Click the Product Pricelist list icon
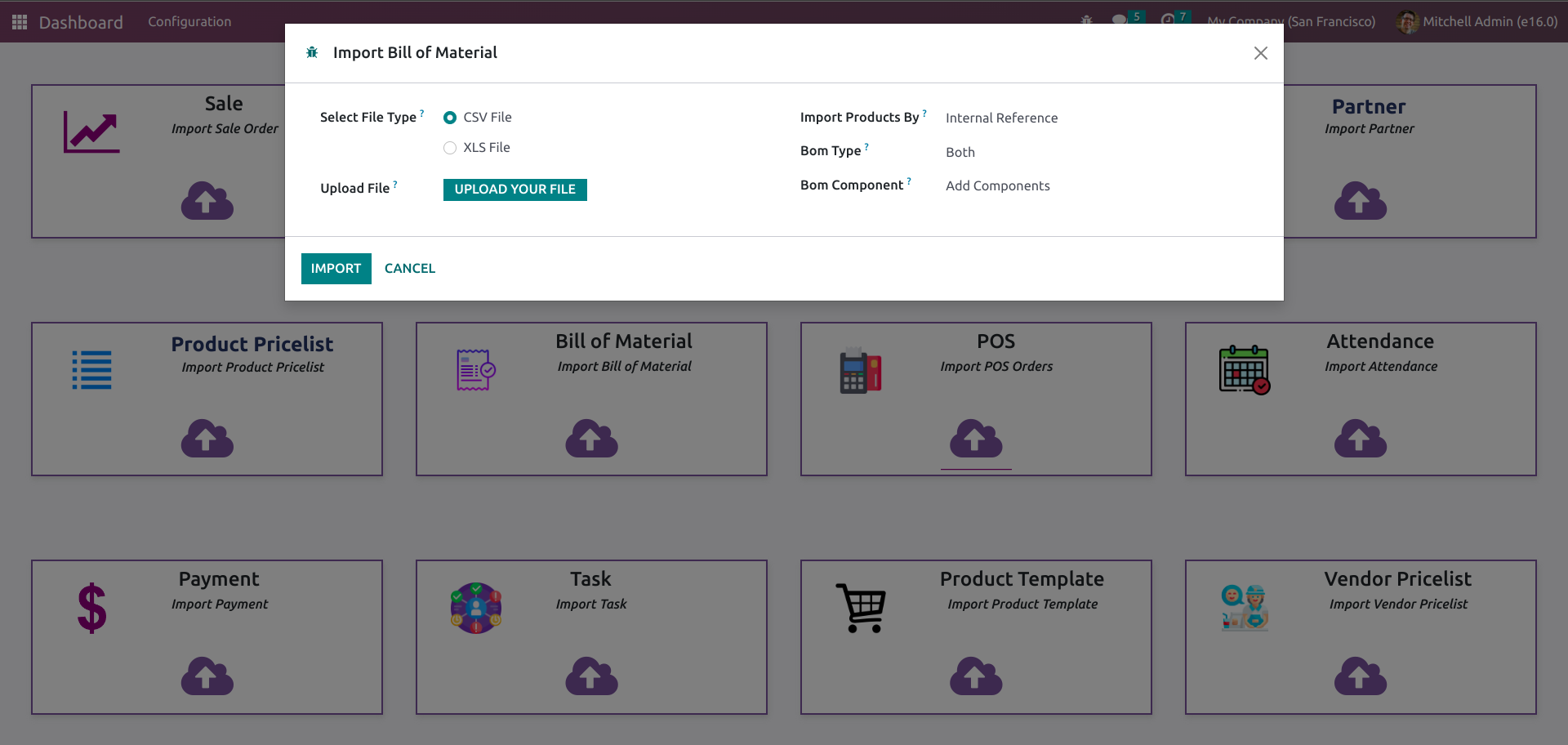This screenshot has width=1568, height=745. pyautogui.click(x=91, y=370)
